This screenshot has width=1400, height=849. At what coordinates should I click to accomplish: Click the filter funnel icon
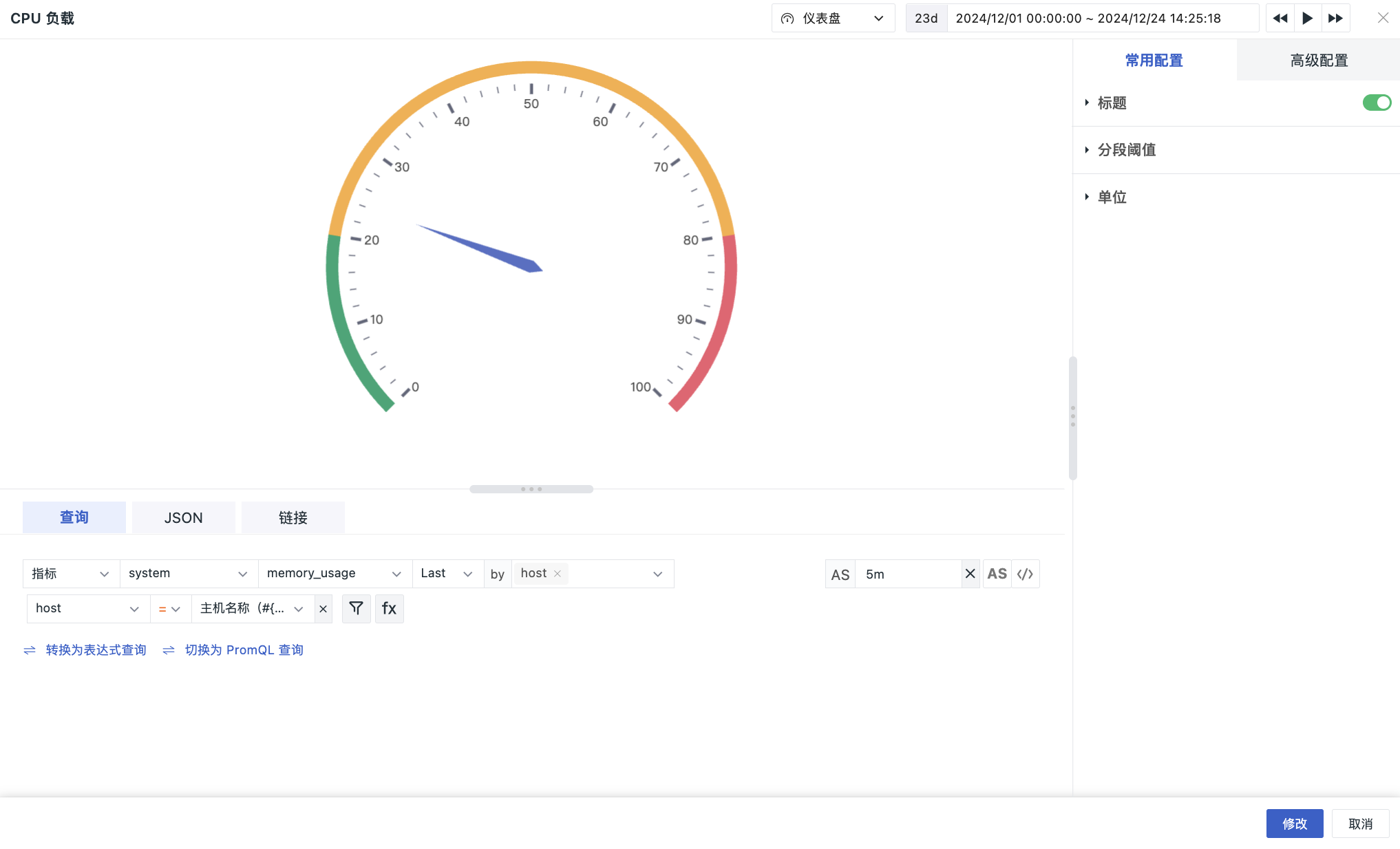click(356, 608)
